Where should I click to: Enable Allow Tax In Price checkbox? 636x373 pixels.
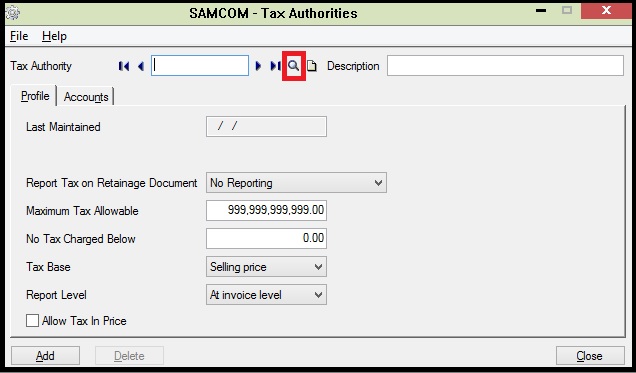[32, 321]
